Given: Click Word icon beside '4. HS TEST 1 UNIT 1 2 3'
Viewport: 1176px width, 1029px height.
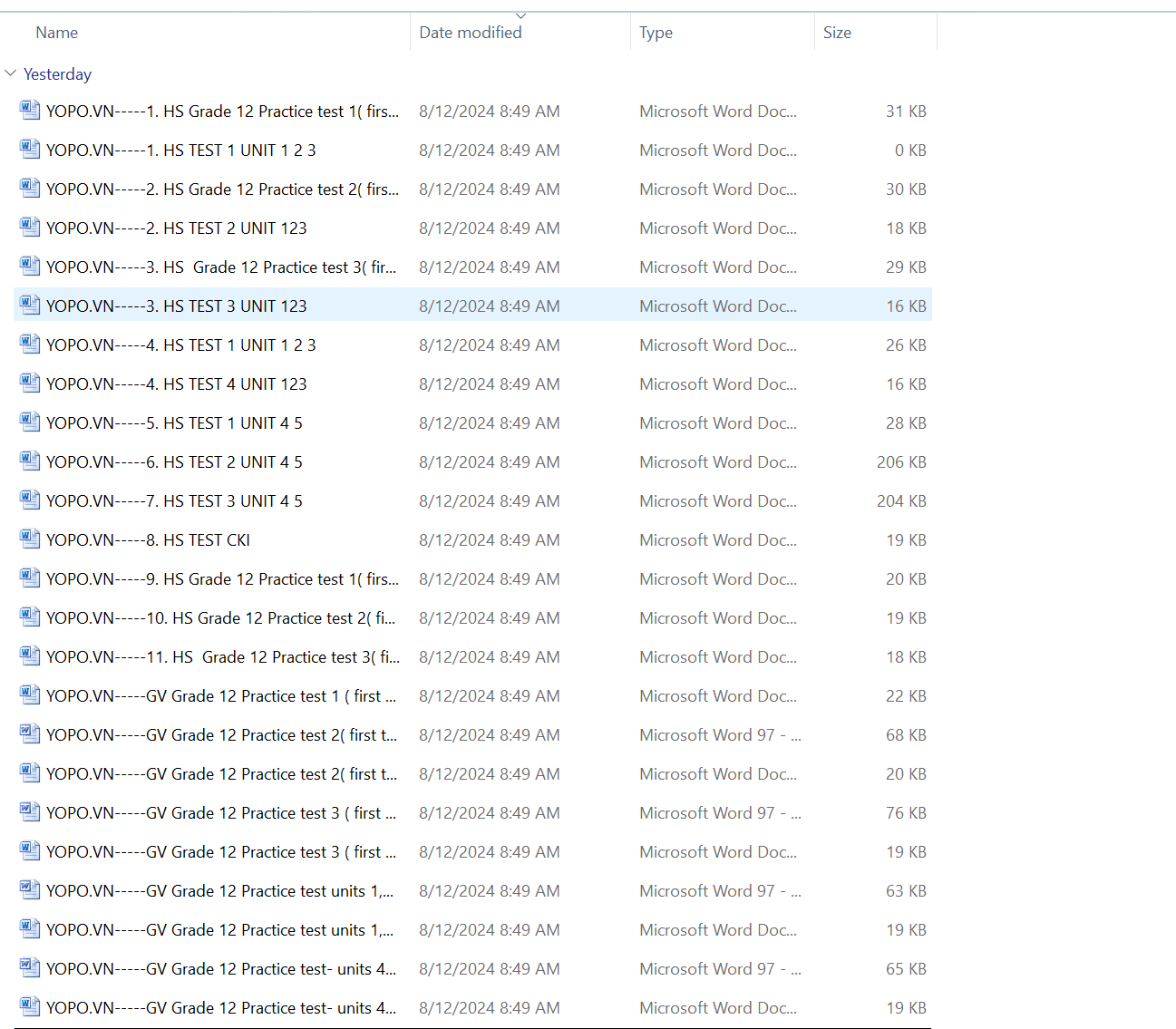Looking at the screenshot, I should (x=30, y=345).
